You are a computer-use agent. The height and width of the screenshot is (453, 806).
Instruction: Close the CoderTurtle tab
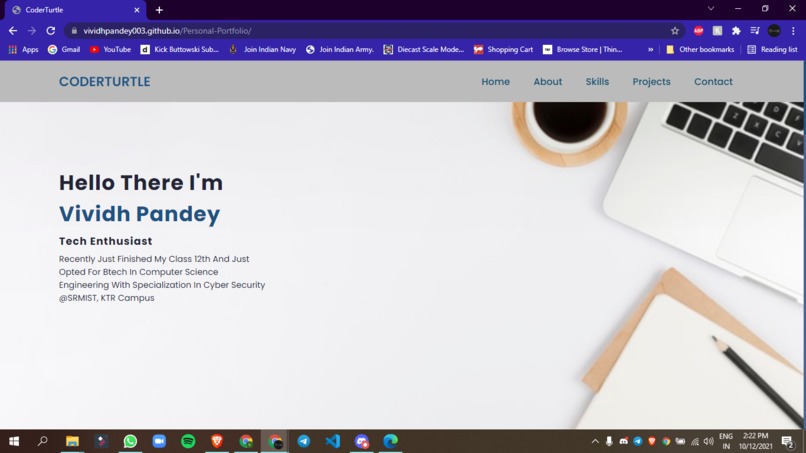pyautogui.click(x=137, y=10)
